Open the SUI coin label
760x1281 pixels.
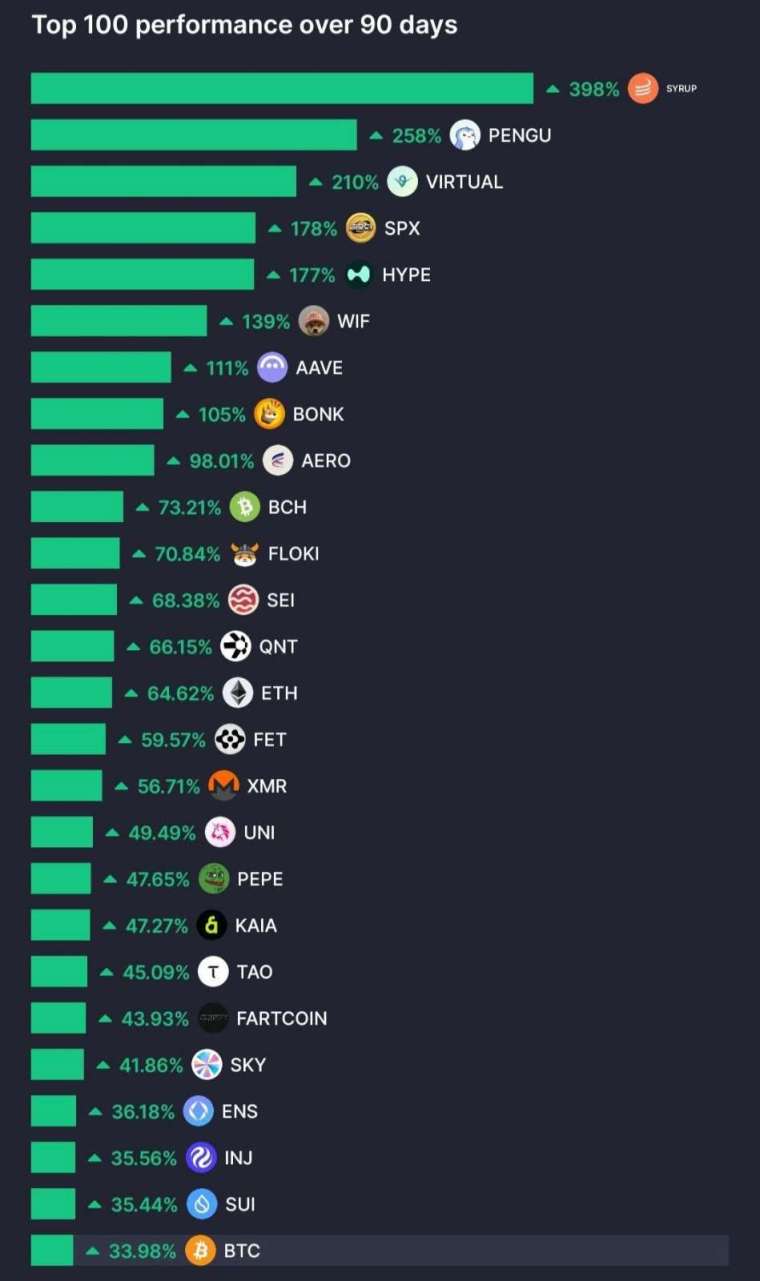[241, 1205]
